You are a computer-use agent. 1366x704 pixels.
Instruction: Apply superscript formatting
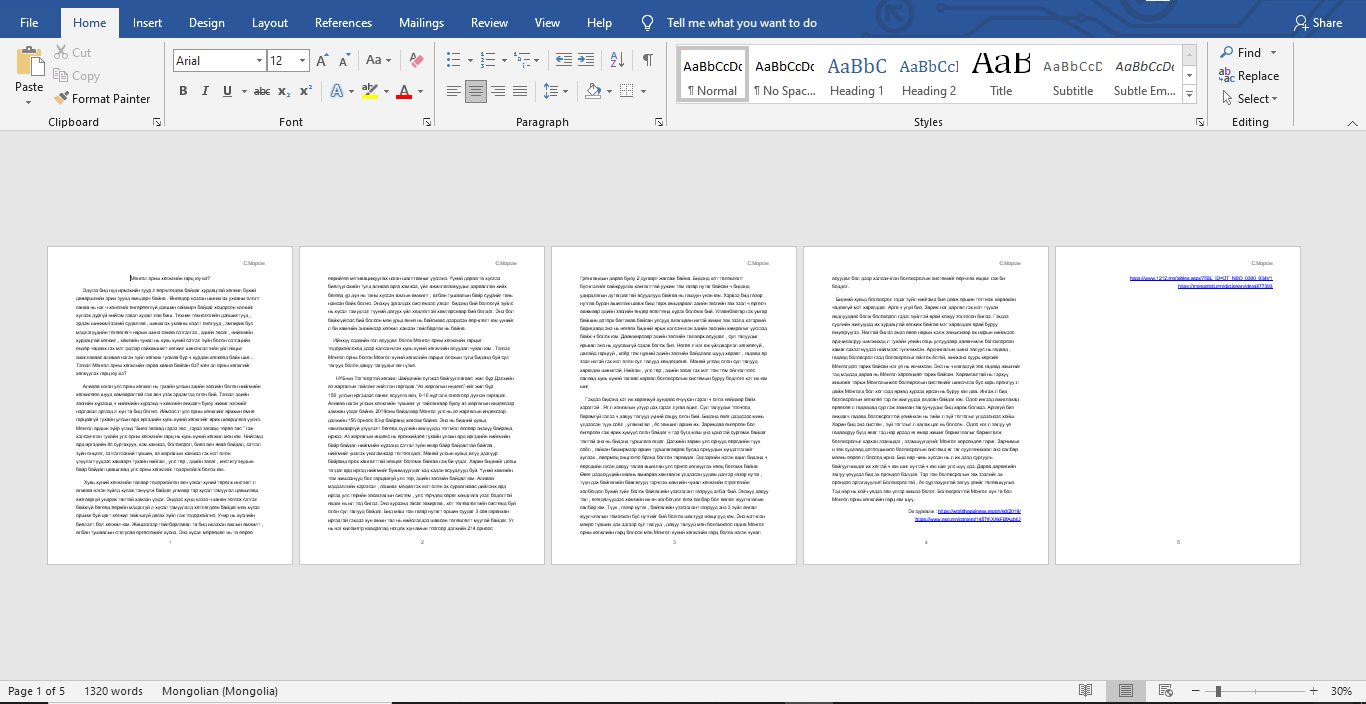(308, 92)
